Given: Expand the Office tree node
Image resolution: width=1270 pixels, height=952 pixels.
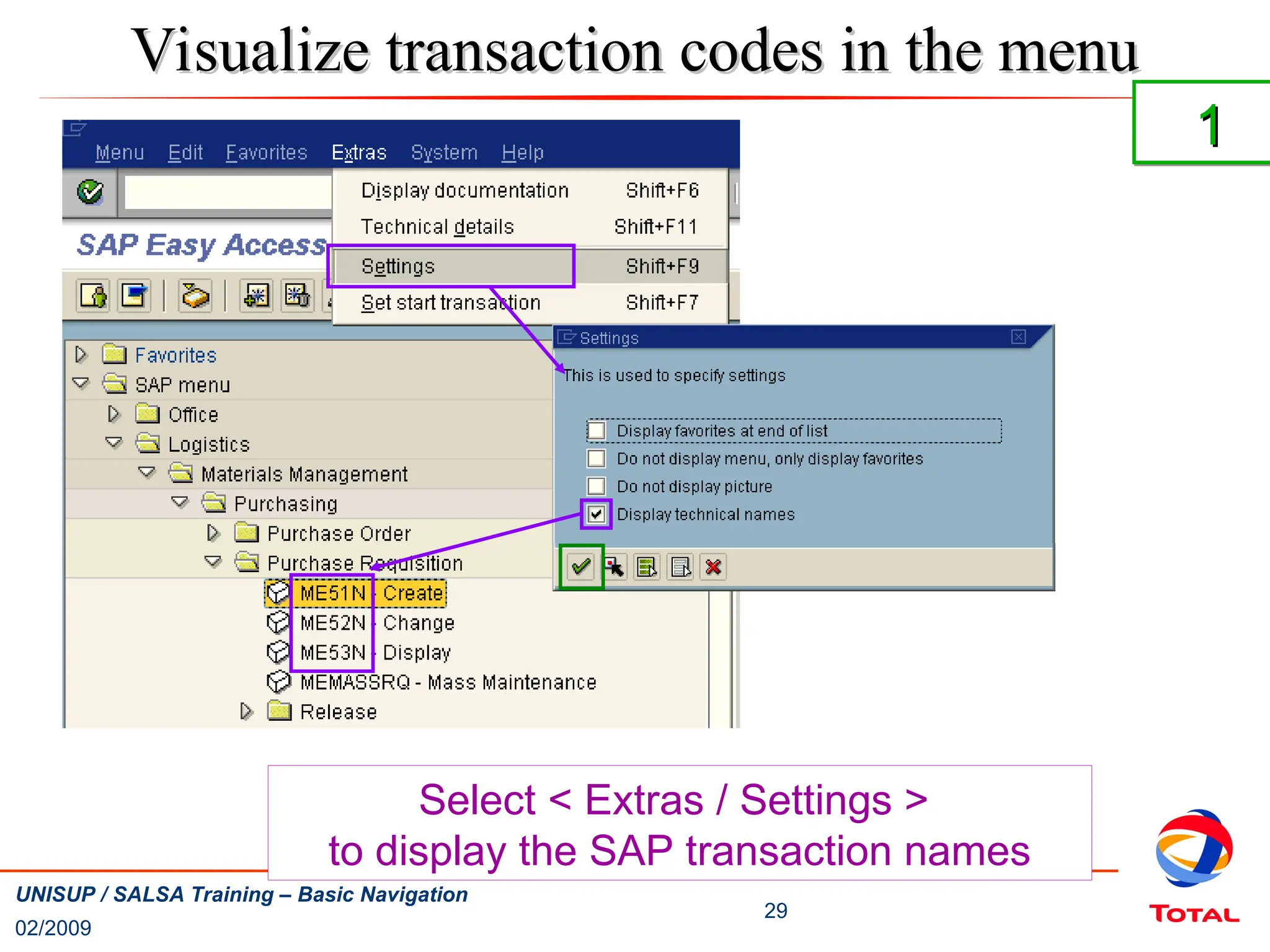Looking at the screenshot, I should [113, 414].
